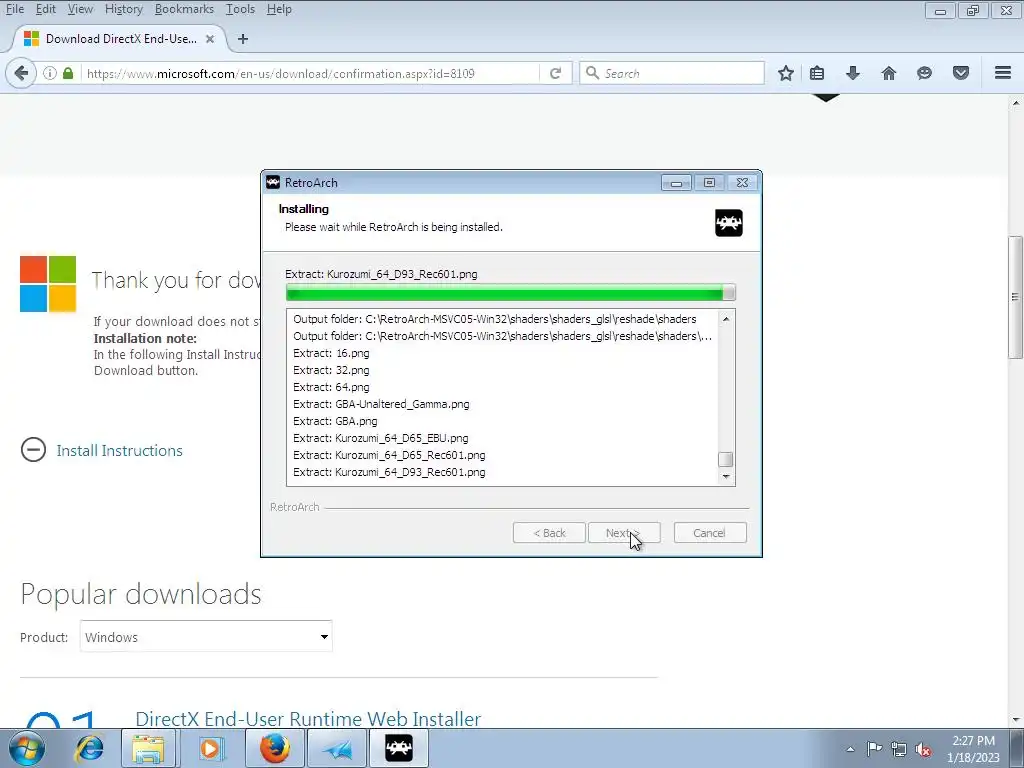Launch Internet Explorer from the taskbar
The image size is (1024, 768).
[x=89, y=748]
